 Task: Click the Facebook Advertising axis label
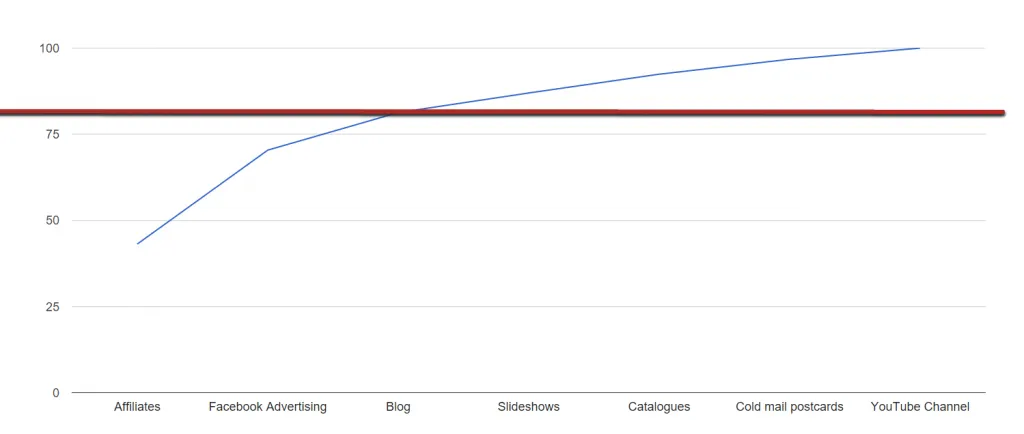click(x=267, y=407)
